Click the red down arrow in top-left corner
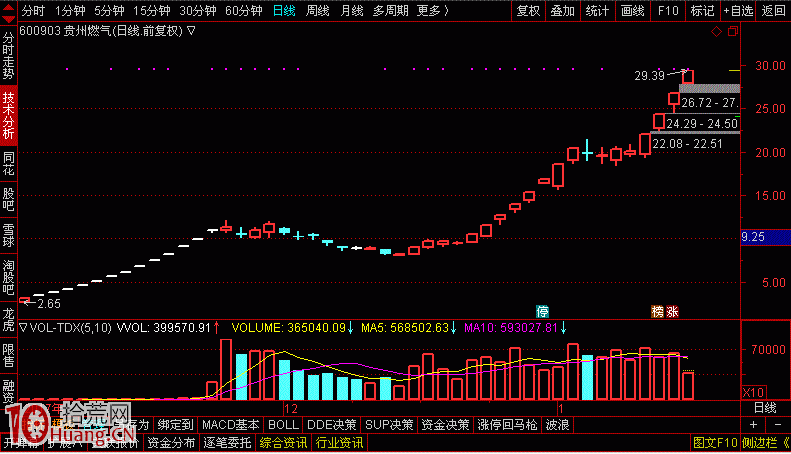Viewport: 791px width, 454px height. pyautogui.click(x=8, y=19)
